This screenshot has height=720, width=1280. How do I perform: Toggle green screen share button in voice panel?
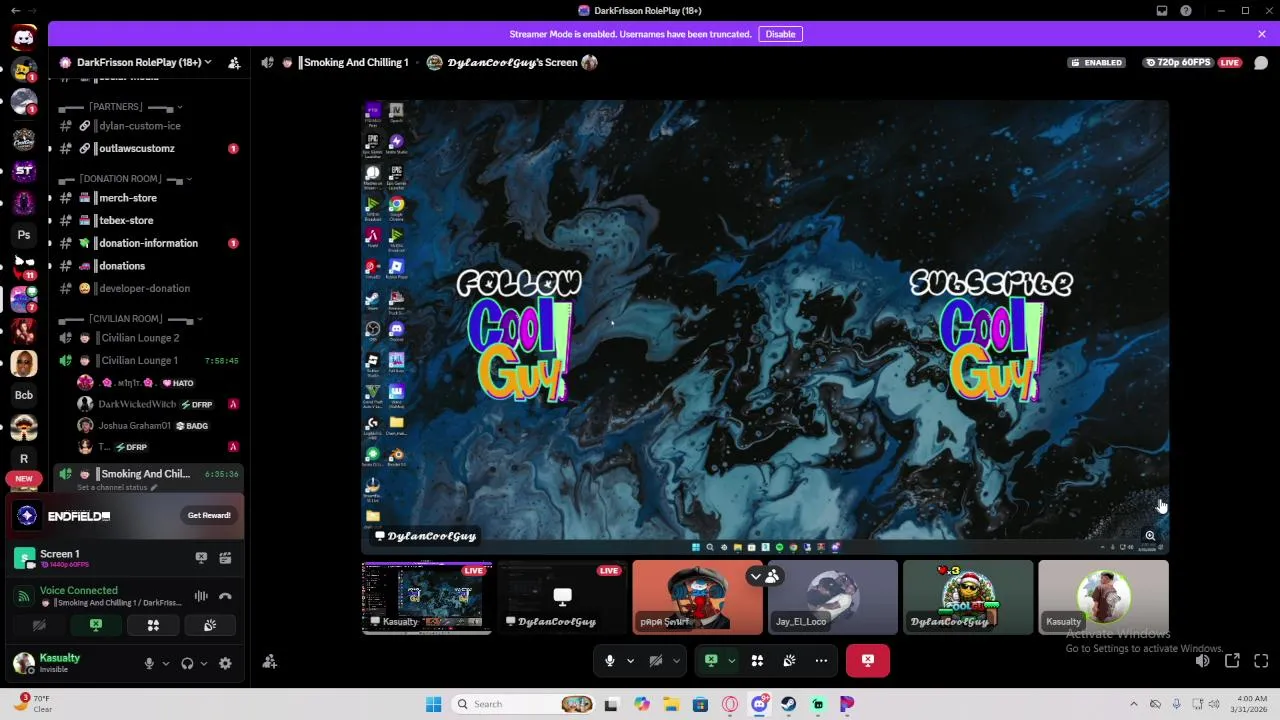96,625
